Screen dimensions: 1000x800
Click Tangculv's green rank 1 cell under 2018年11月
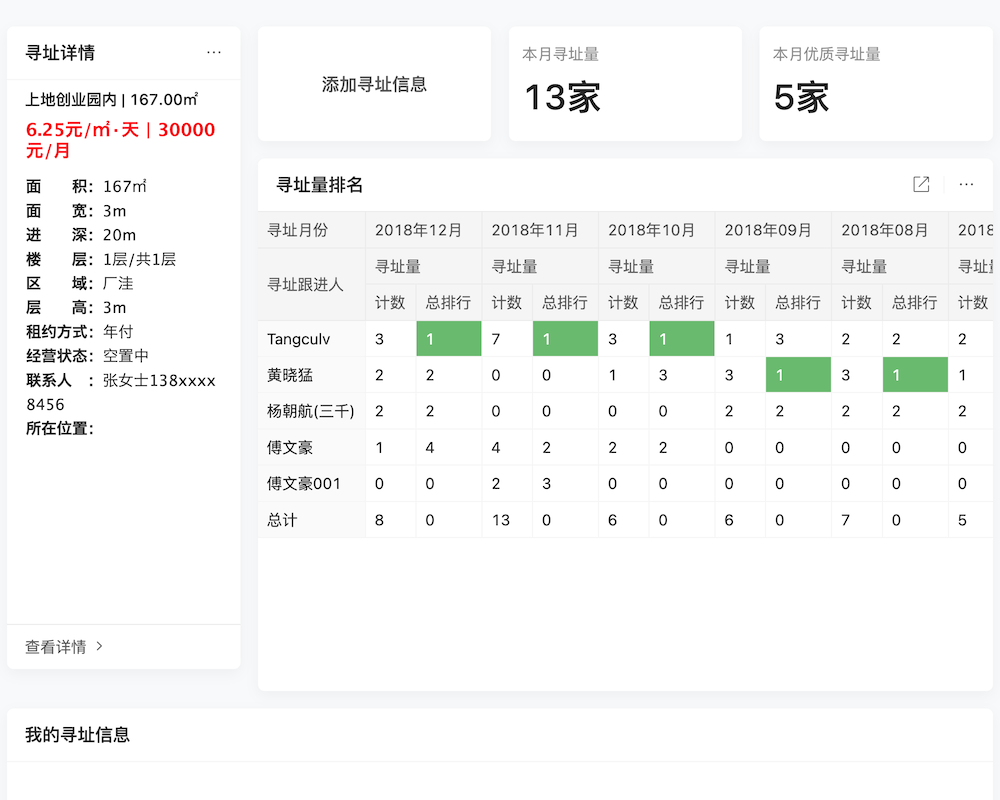[565, 339]
